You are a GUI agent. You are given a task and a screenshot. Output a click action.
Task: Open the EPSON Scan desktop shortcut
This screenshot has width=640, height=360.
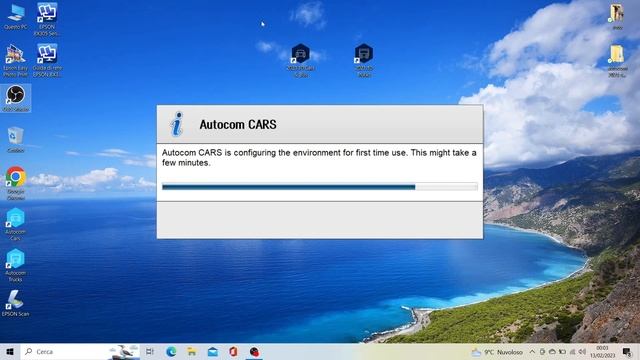coord(16,303)
